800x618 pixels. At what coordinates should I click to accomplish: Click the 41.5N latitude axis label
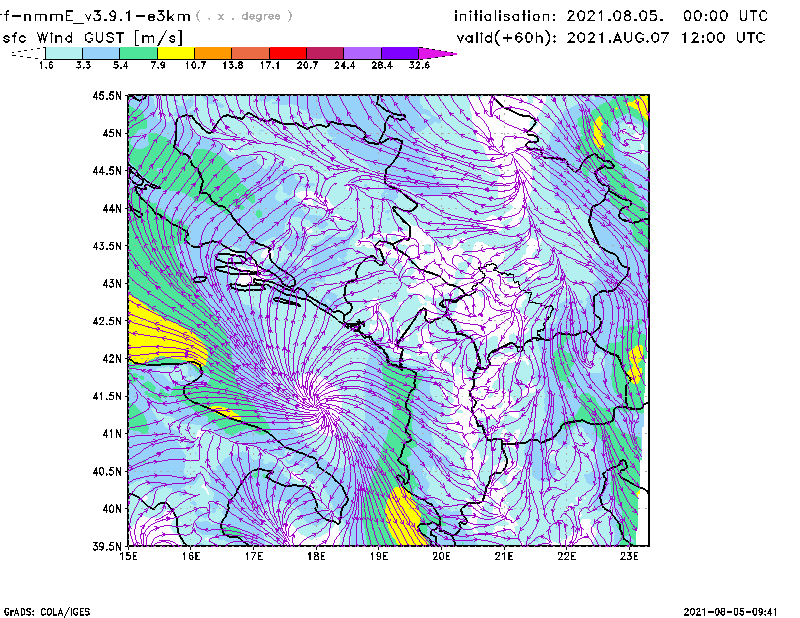pos(107,396)
